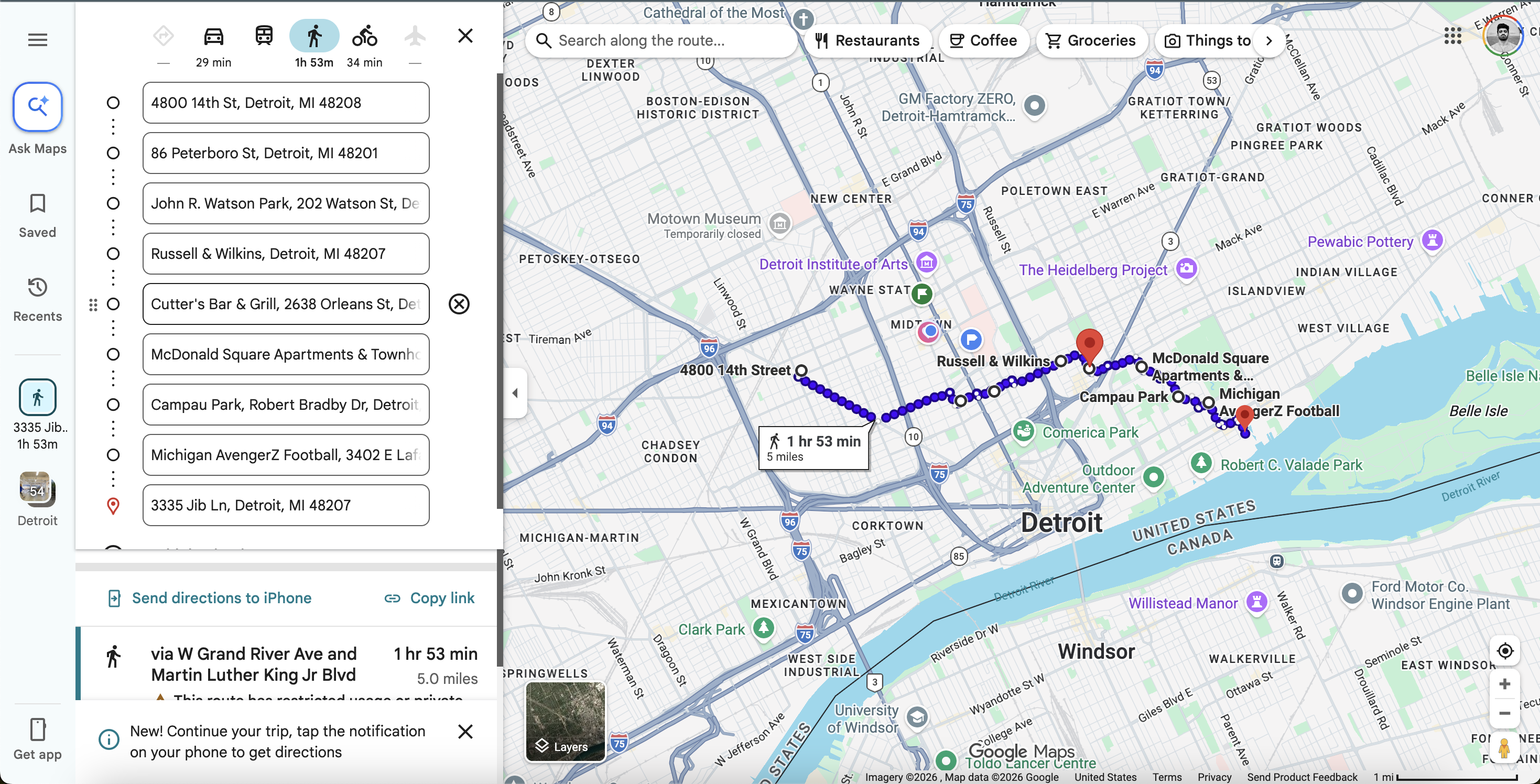
Task: Zoom in on the map
Action: [x=1504, y=683]
